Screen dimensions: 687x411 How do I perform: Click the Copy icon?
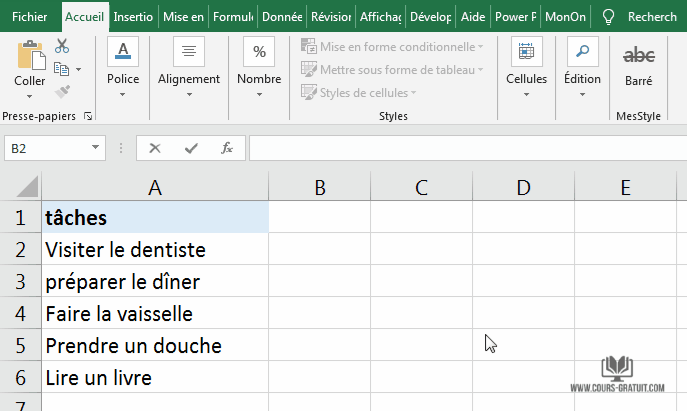pyautogui.click(x=61, y=69)
